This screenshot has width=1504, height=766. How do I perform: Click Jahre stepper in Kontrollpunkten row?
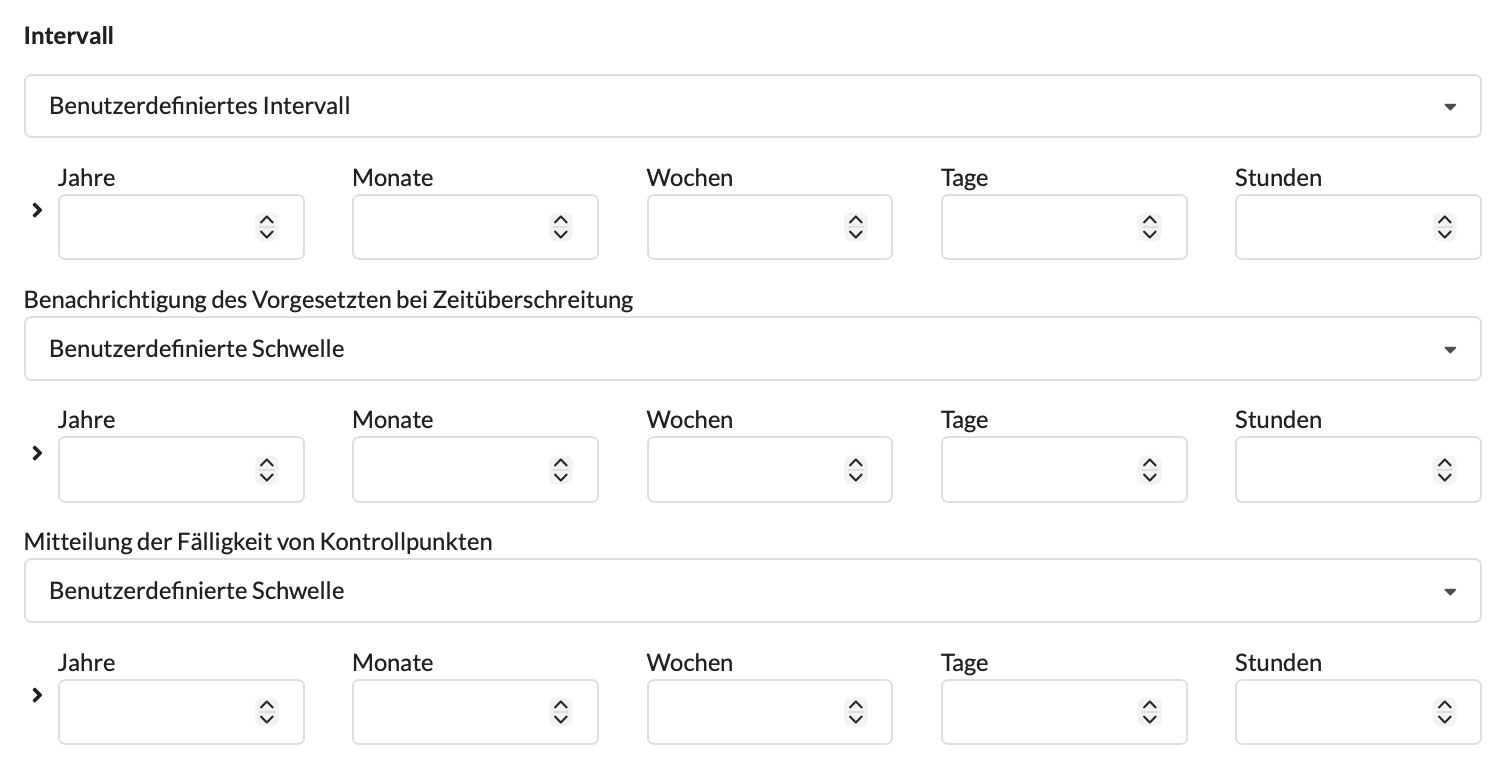(x=266, y=712)
